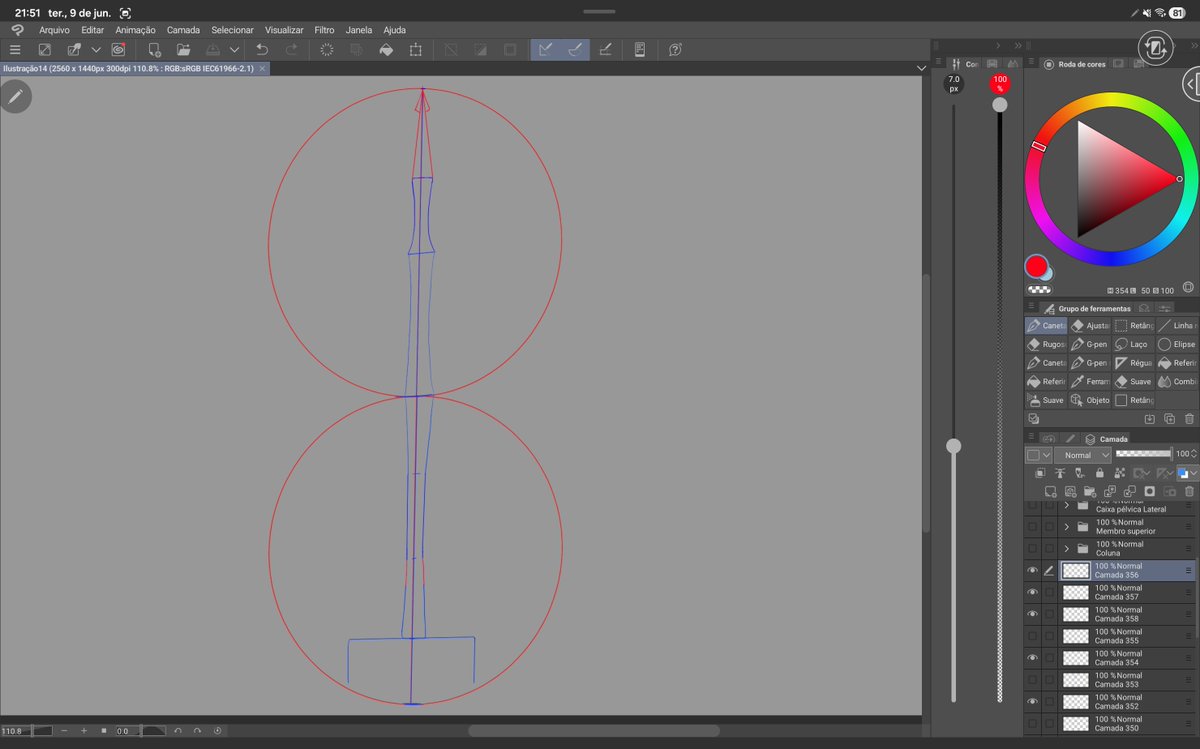Click the layer opacity slider bar
This screenshot has width=1200, height=749.
click(x=1143, y=454)
